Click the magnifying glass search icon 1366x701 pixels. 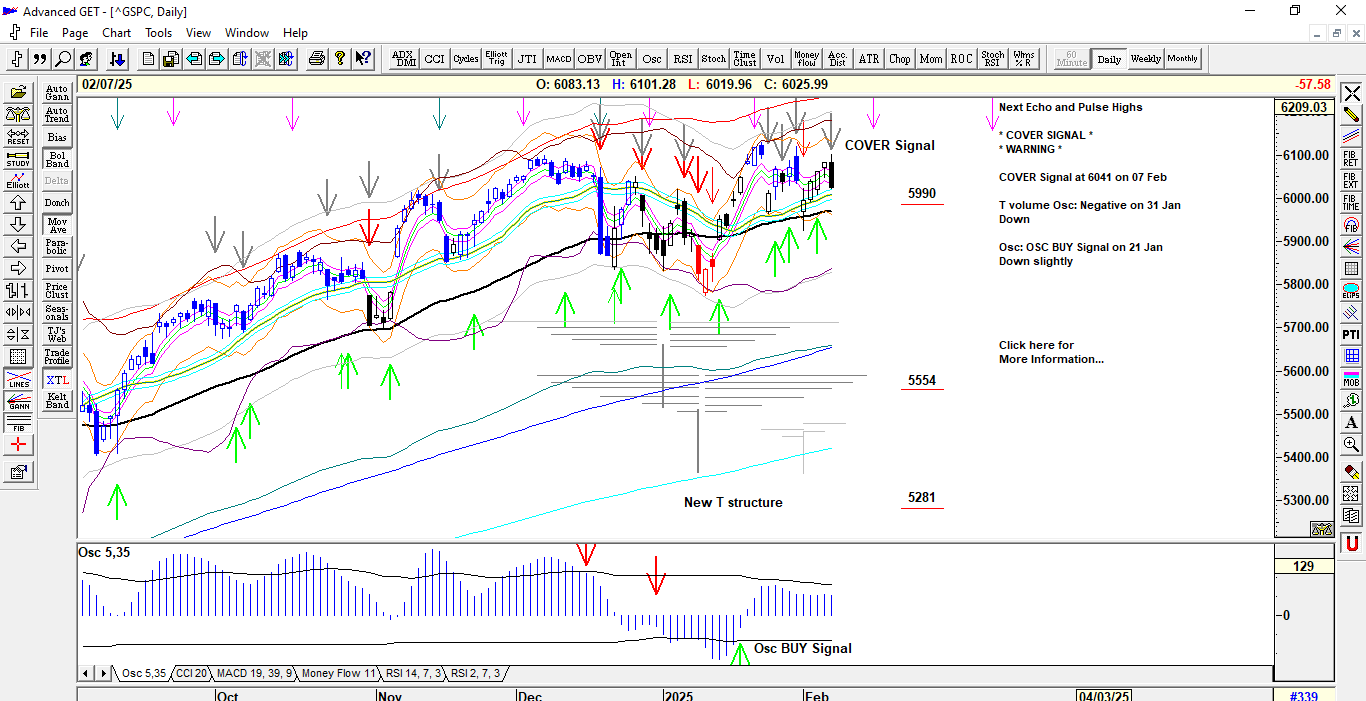pos(62,59)
